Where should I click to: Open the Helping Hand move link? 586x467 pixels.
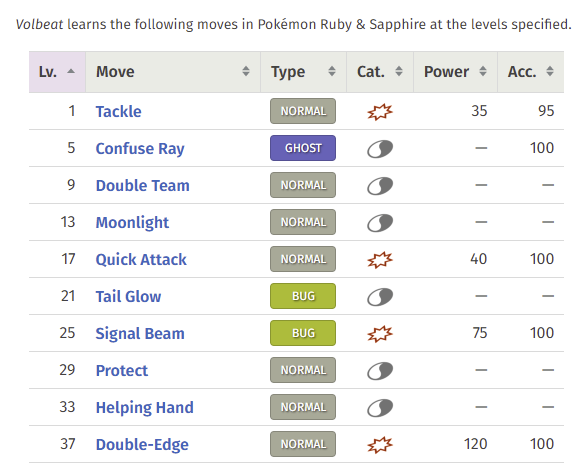(145, 407)
